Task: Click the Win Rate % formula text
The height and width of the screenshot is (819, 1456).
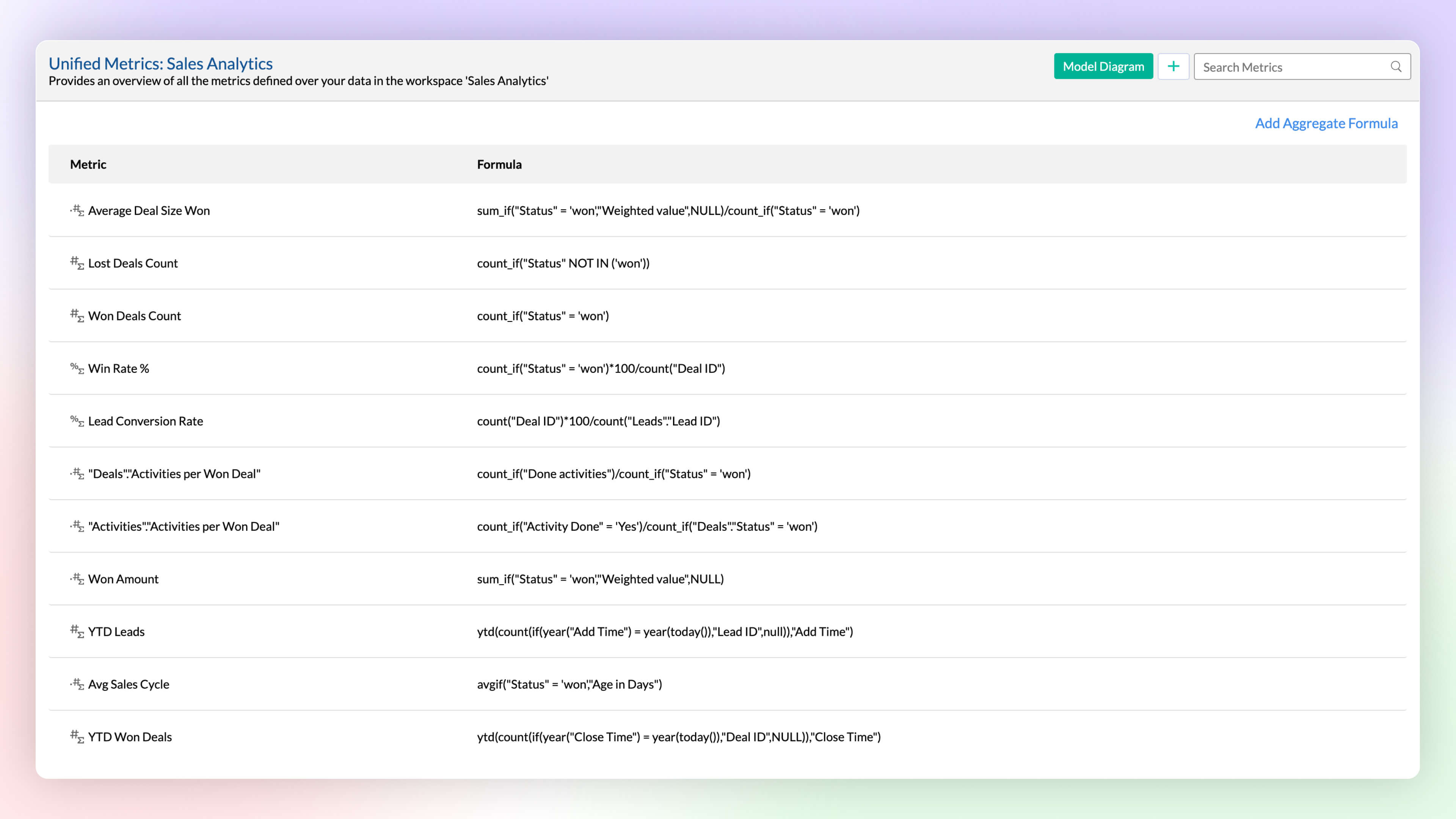Action: click(601, 369)
